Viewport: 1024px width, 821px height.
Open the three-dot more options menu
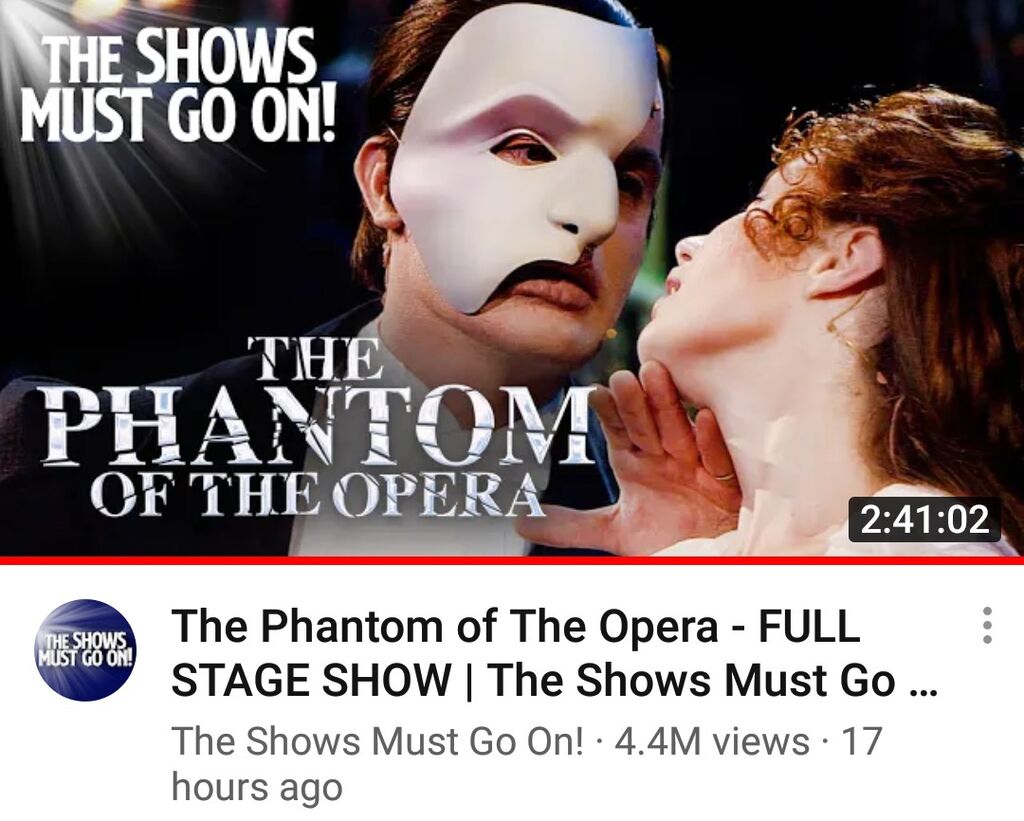987,626
